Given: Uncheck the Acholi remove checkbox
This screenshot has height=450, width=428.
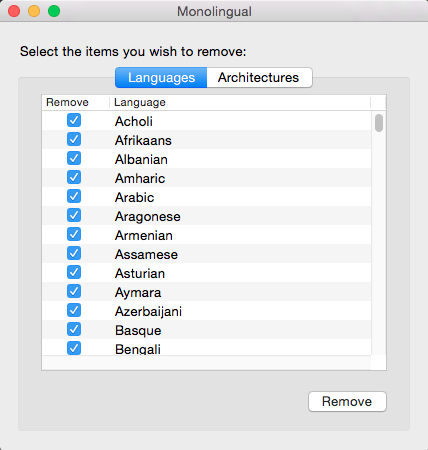Looking at the screenshot, I should (74, 120).
